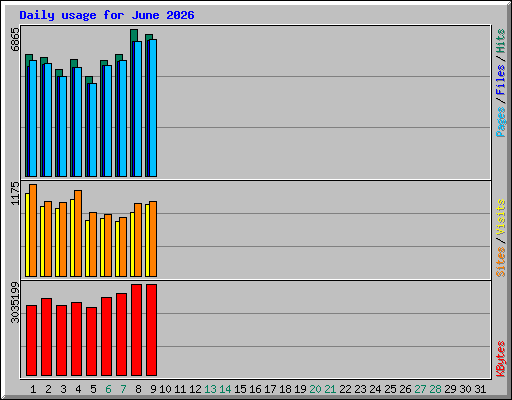This screenshot has height=400, width=512.
Task: Click the orange 'Sites' legend label
Action: tap(500, 262)
